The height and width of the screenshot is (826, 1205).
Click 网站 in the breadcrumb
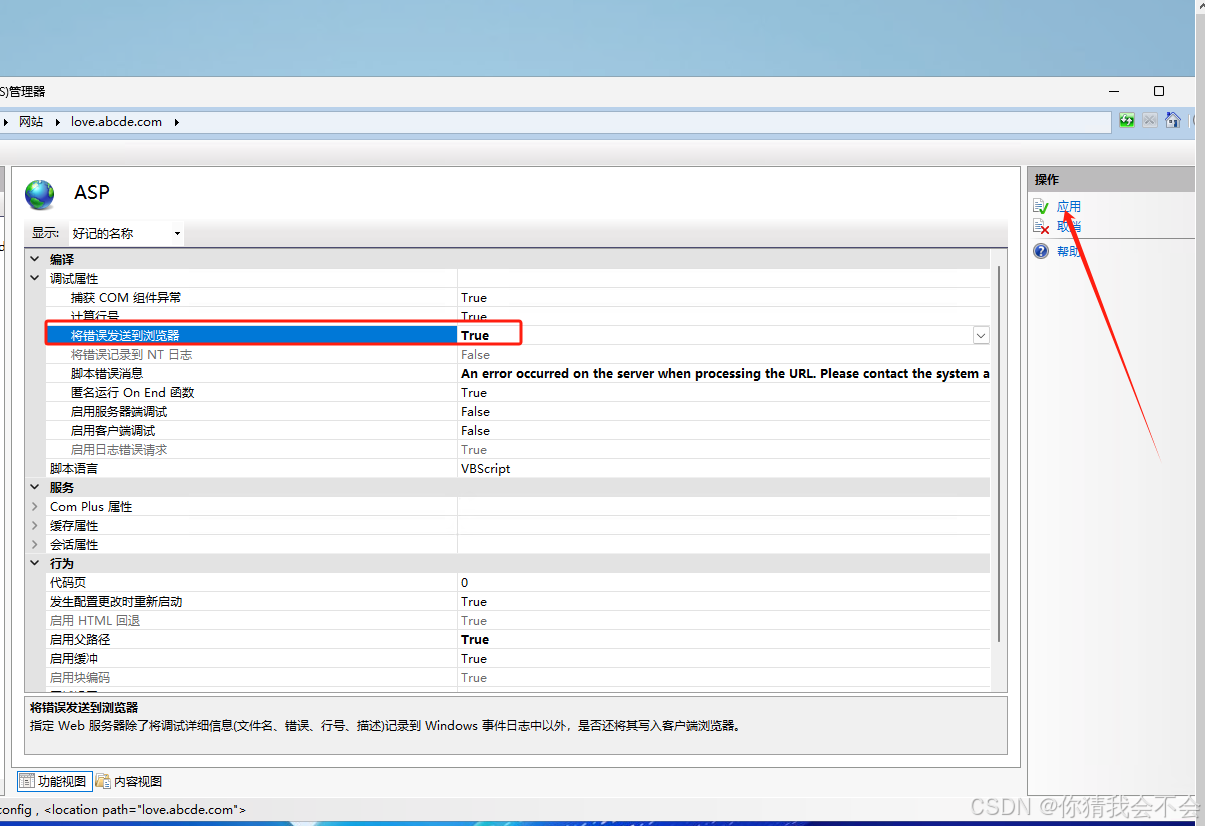pyautogui.click(x=31, y=122)
